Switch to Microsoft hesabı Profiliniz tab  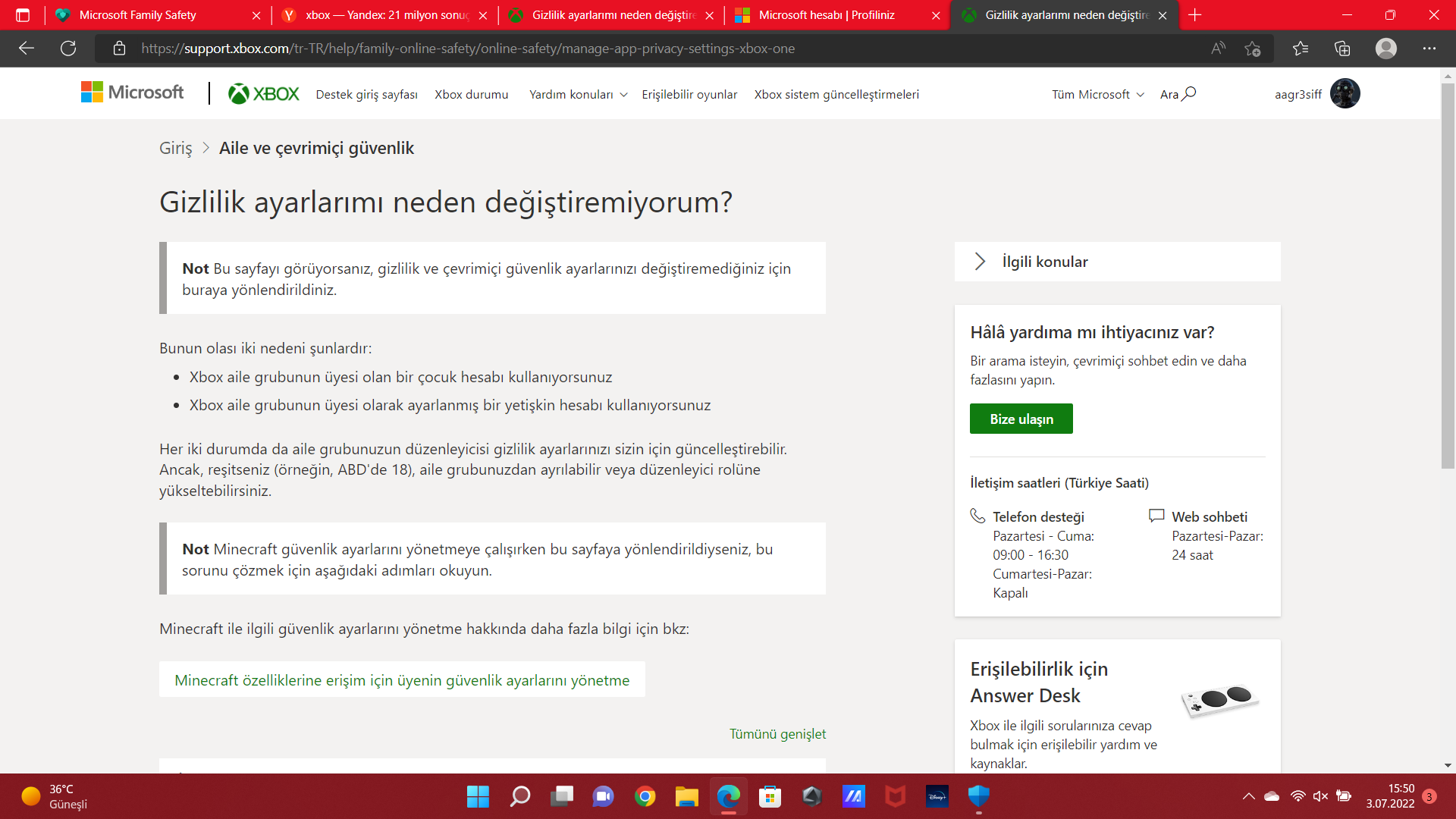coord(826,15)
